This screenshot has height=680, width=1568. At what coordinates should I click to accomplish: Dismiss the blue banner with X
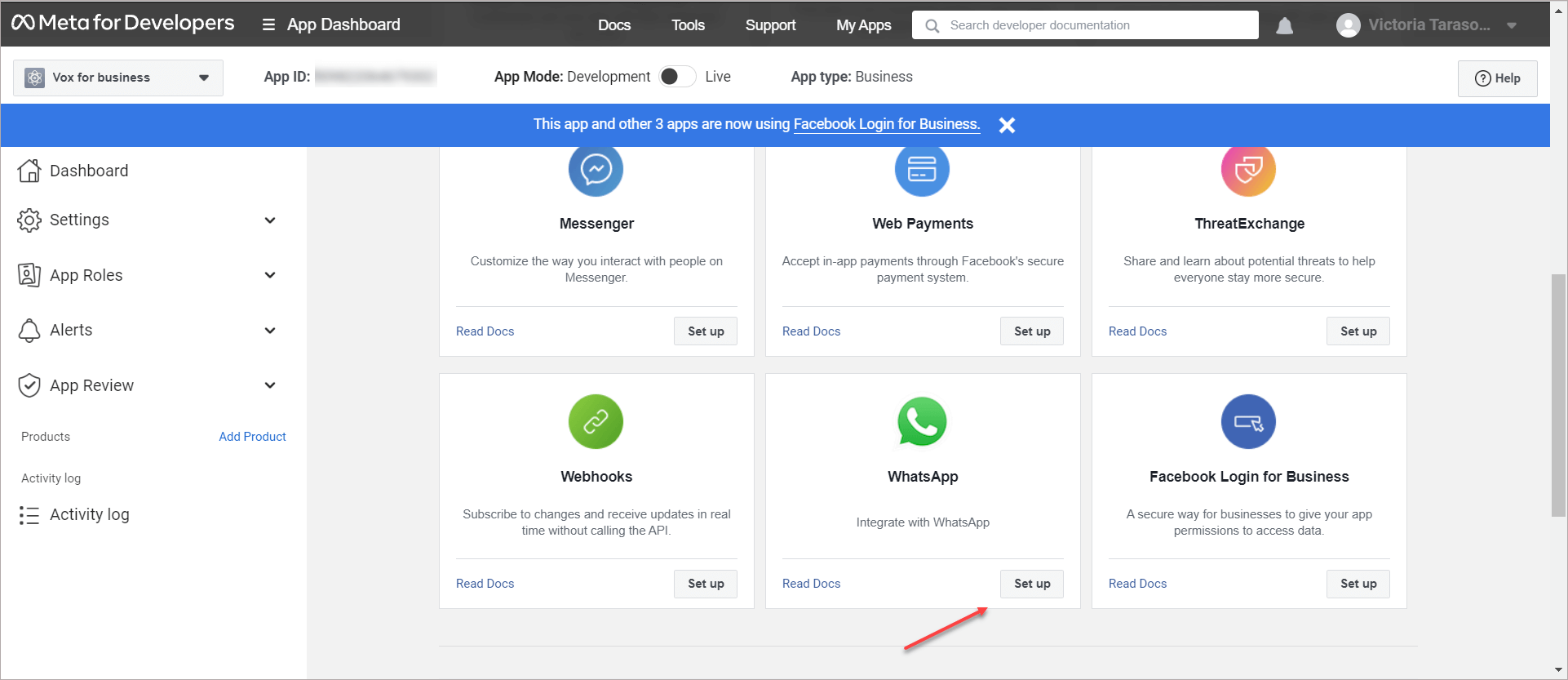point(1008,125)
